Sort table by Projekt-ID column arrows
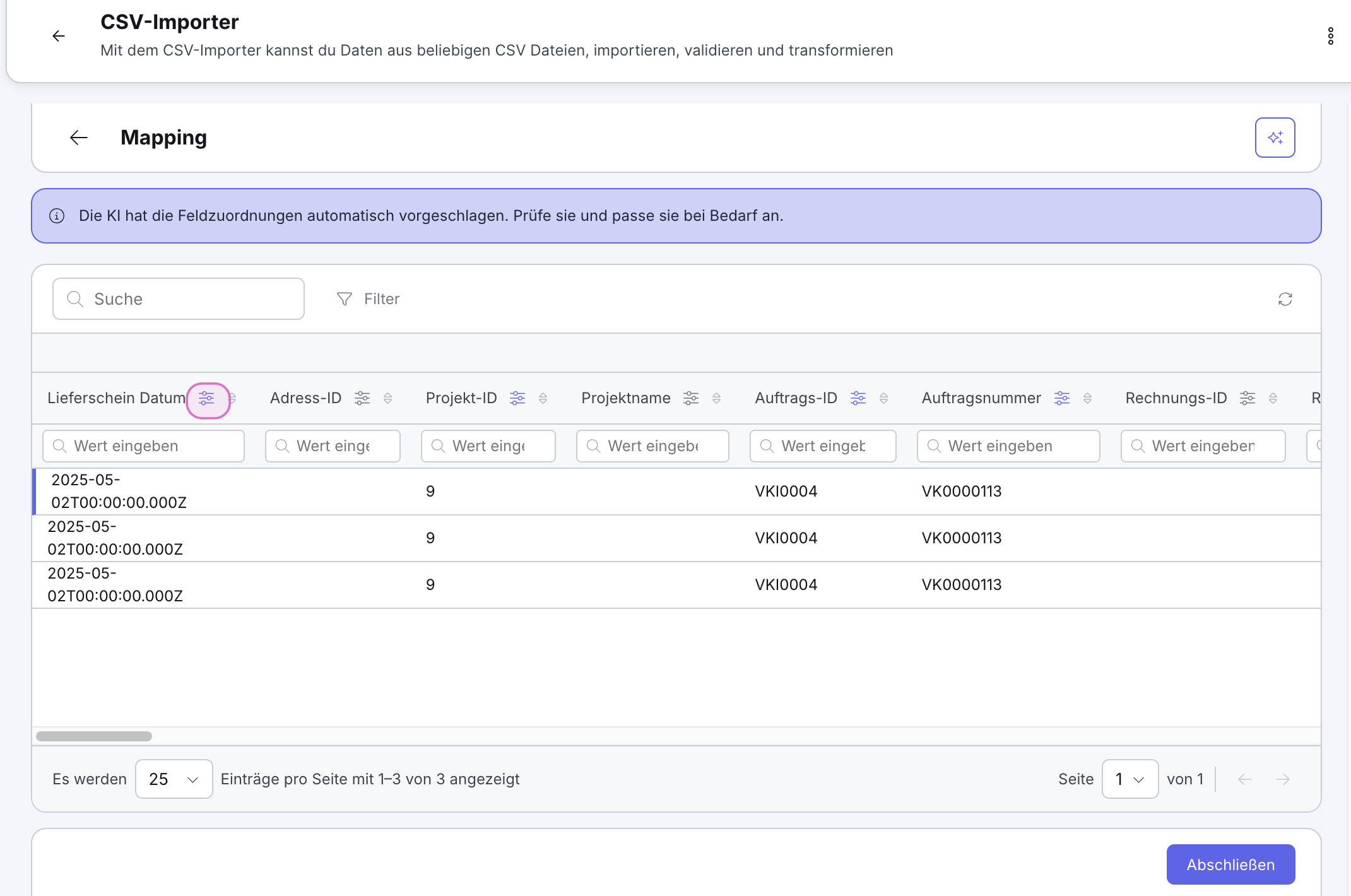 543,398
